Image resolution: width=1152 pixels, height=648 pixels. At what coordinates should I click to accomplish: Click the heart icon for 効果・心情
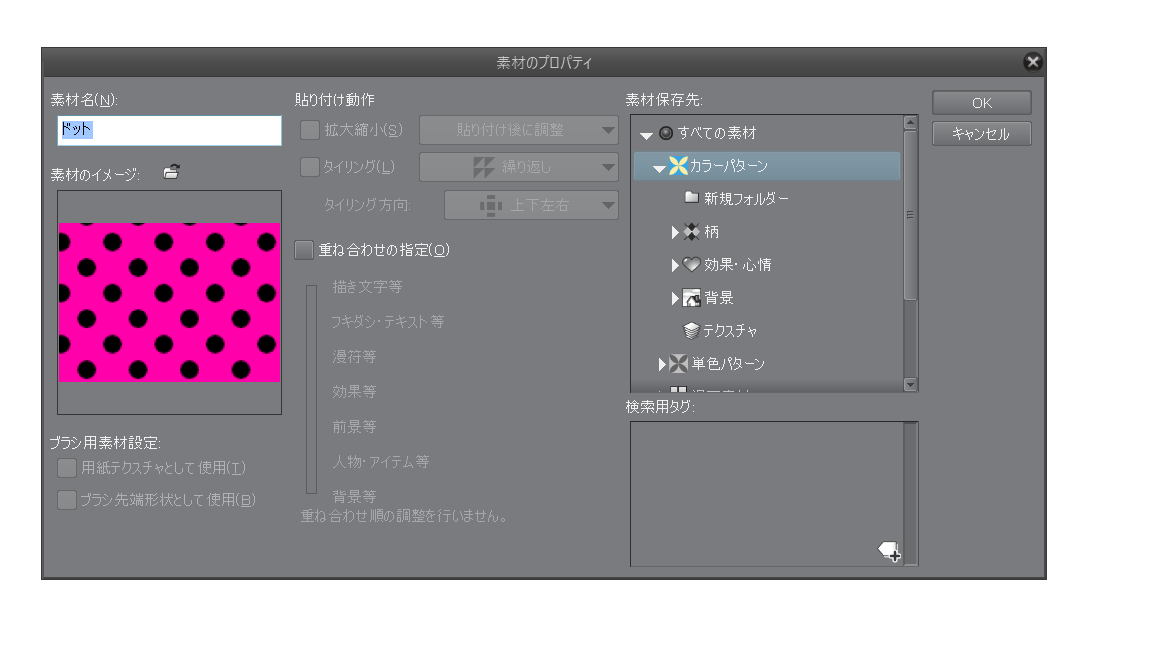coord(691,264)
